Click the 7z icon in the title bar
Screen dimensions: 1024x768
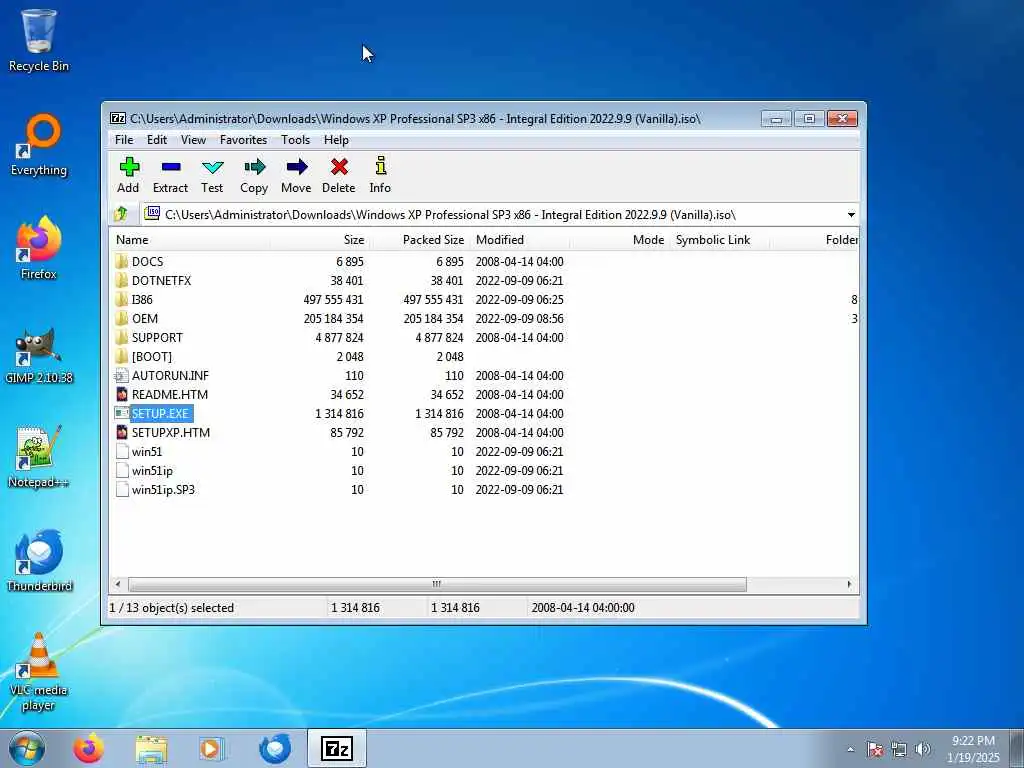tap(118, 118)
